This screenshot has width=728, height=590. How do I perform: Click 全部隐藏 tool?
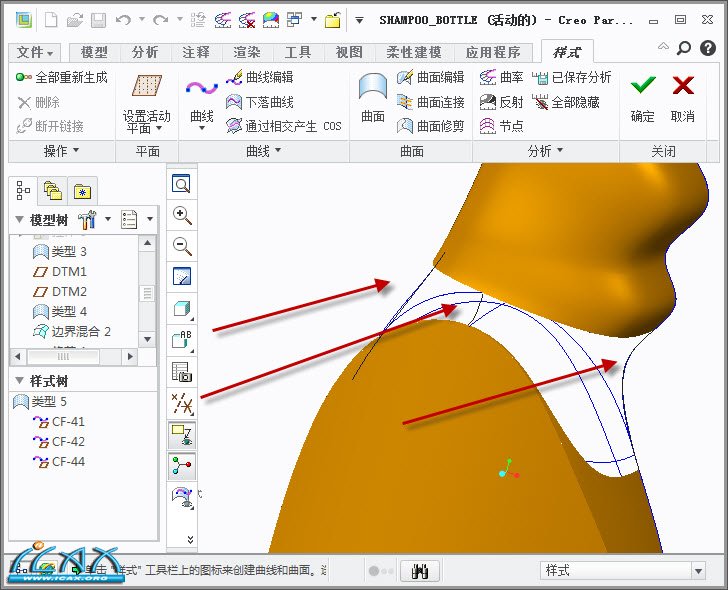pos(566,102)
